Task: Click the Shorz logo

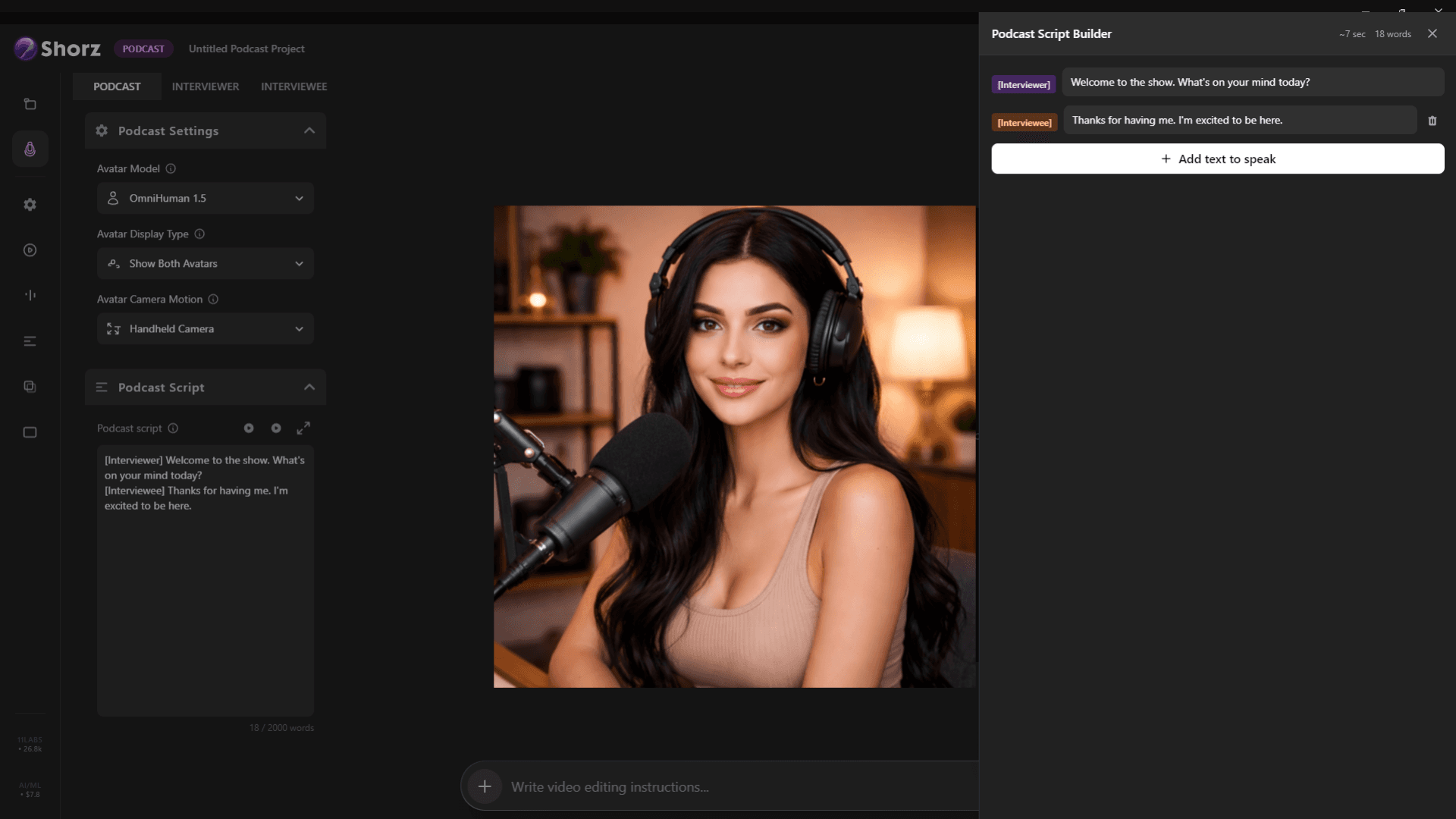Action: (57, 49)
